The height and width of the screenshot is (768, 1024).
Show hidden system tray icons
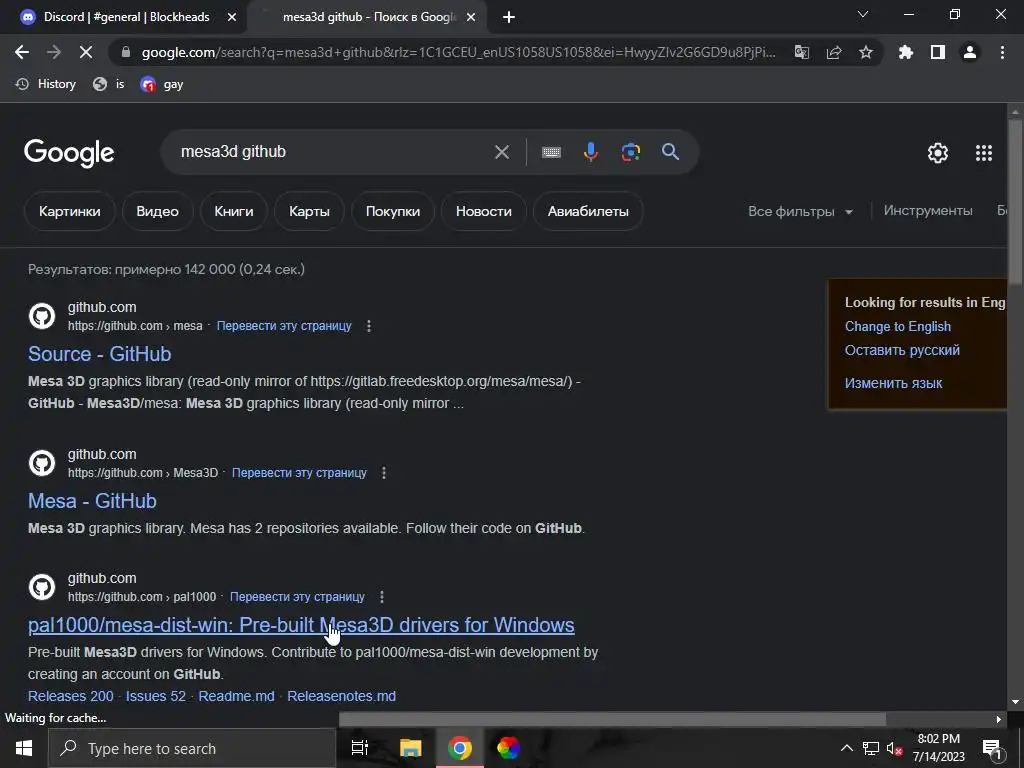846,748
